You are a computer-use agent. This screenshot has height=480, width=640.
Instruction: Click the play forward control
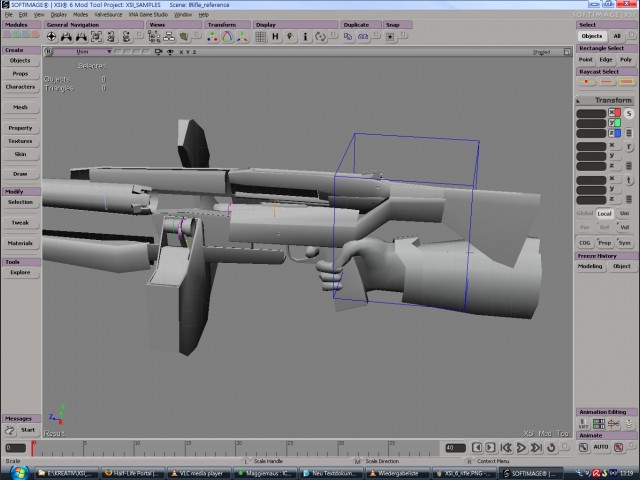point(521,448)
